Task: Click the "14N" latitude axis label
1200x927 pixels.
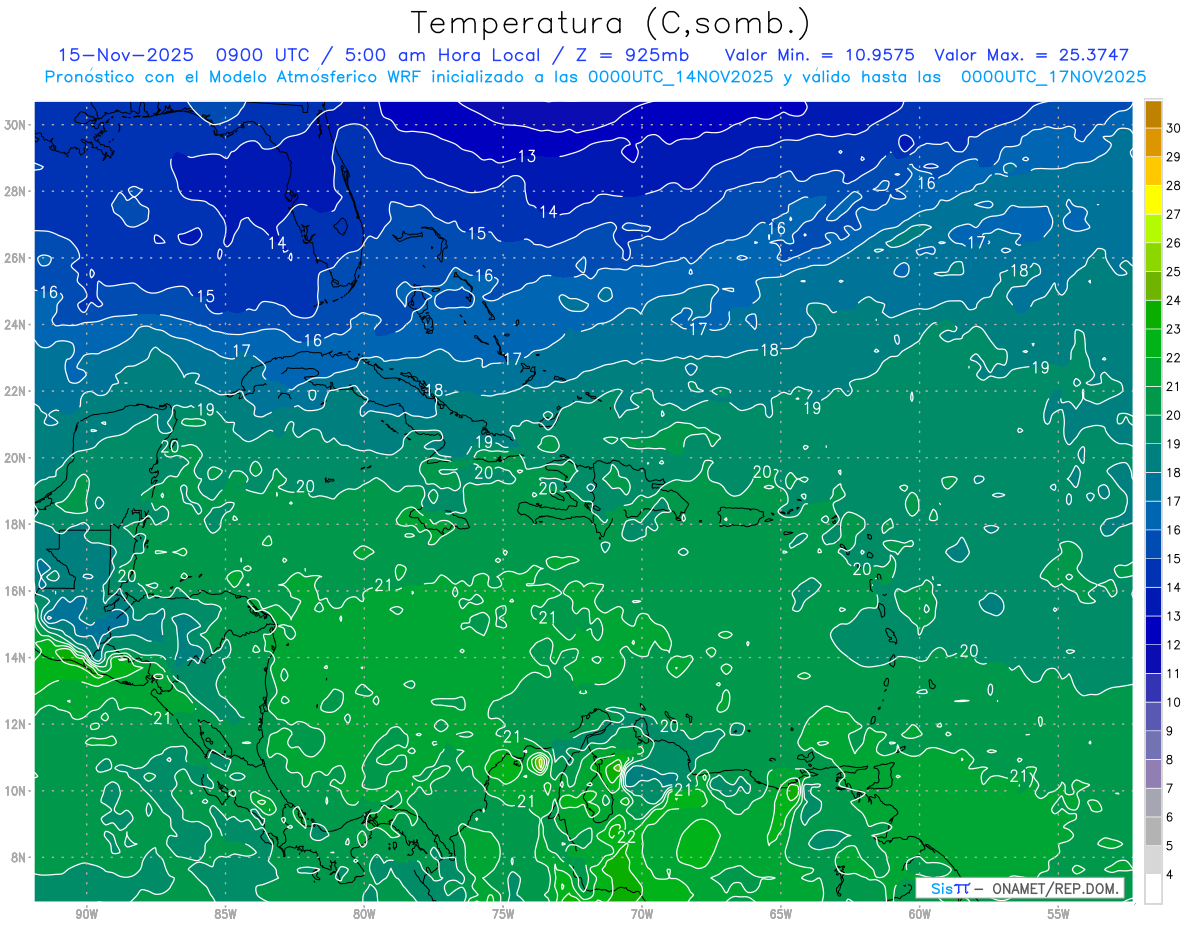Action: (15, 658)
